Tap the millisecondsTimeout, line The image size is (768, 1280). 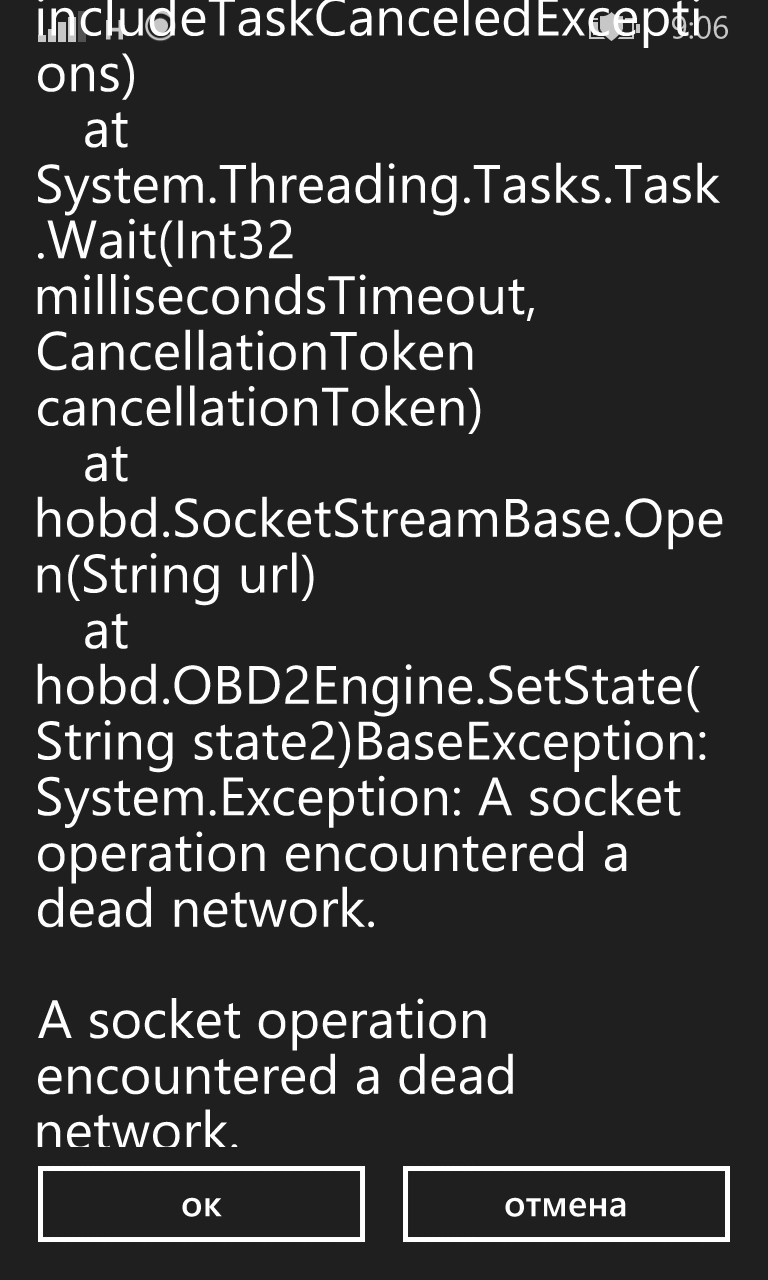click(286, 297)
